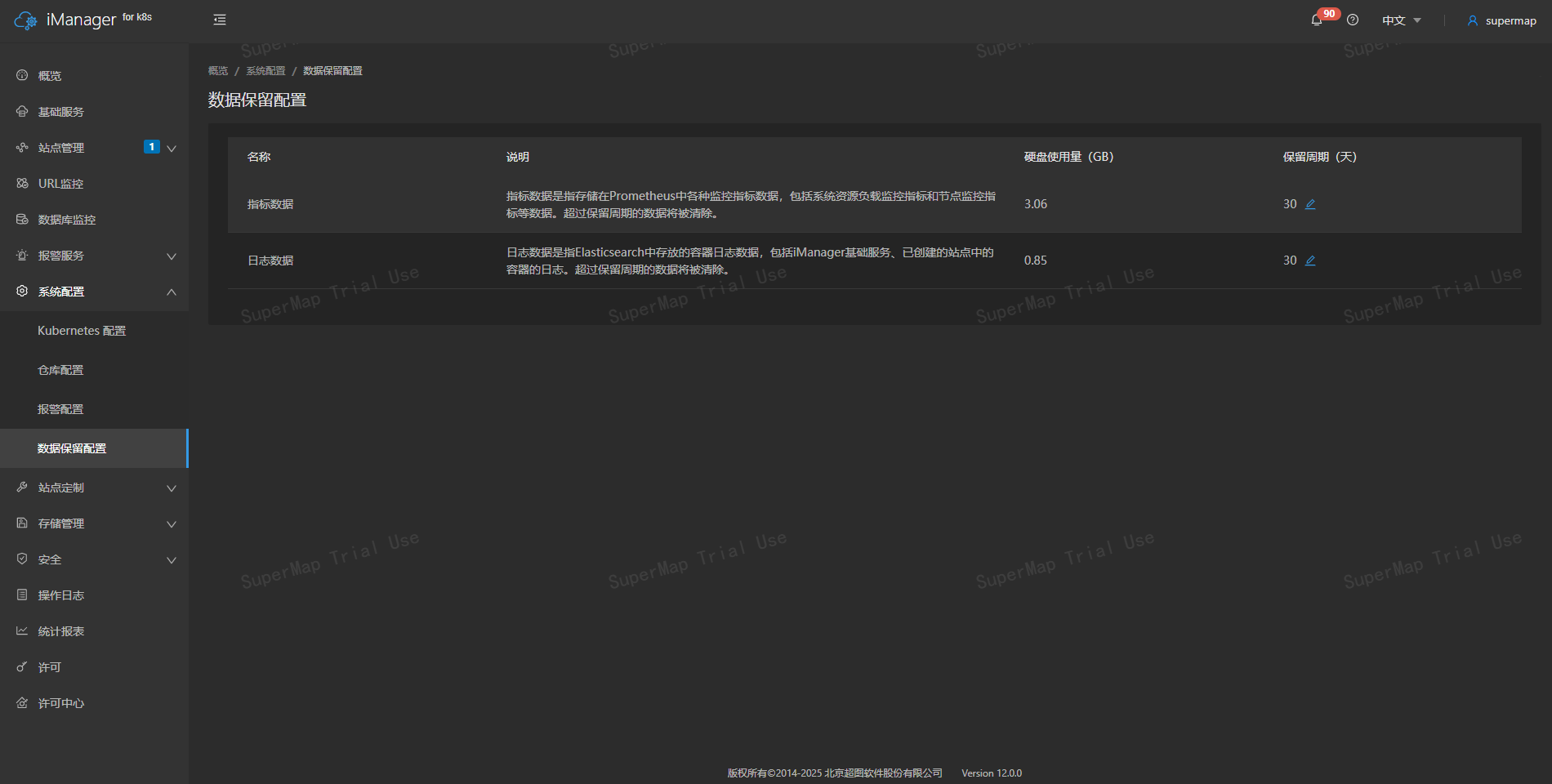Click the 操作日志 document icon

(22, 595)
